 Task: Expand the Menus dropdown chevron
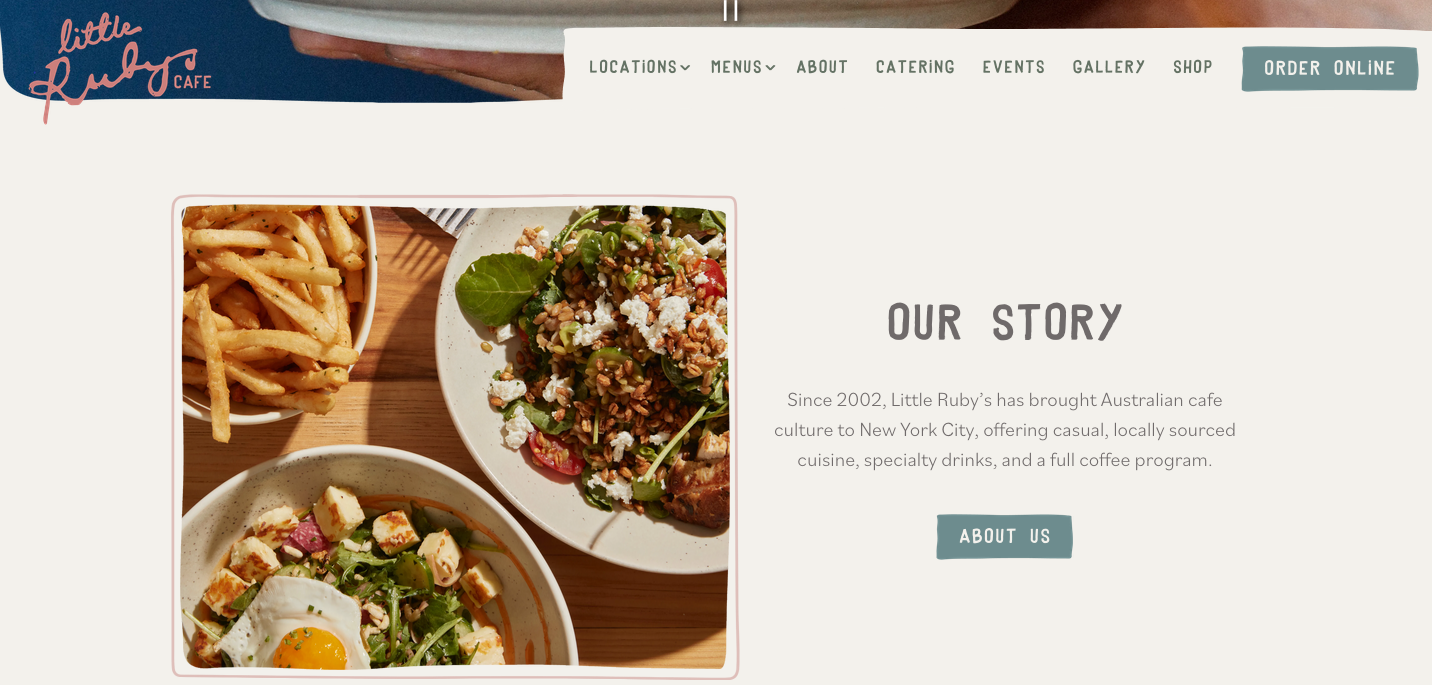[770, 68]
